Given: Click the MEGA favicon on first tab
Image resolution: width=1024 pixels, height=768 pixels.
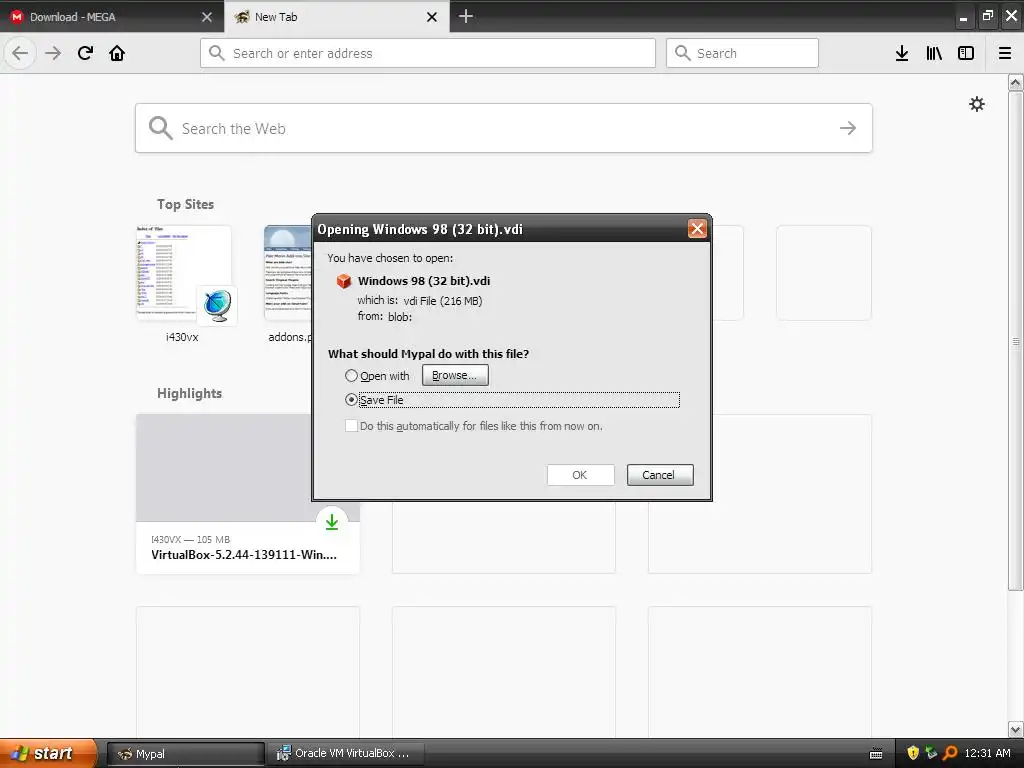Looking at the screenshot, I should (17, 17).
